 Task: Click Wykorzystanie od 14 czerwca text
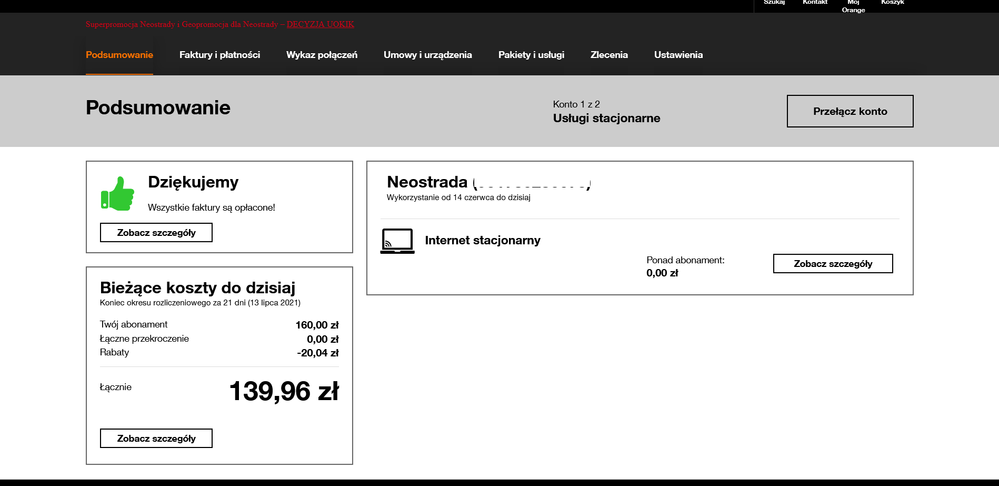click(x=459, y=197)
